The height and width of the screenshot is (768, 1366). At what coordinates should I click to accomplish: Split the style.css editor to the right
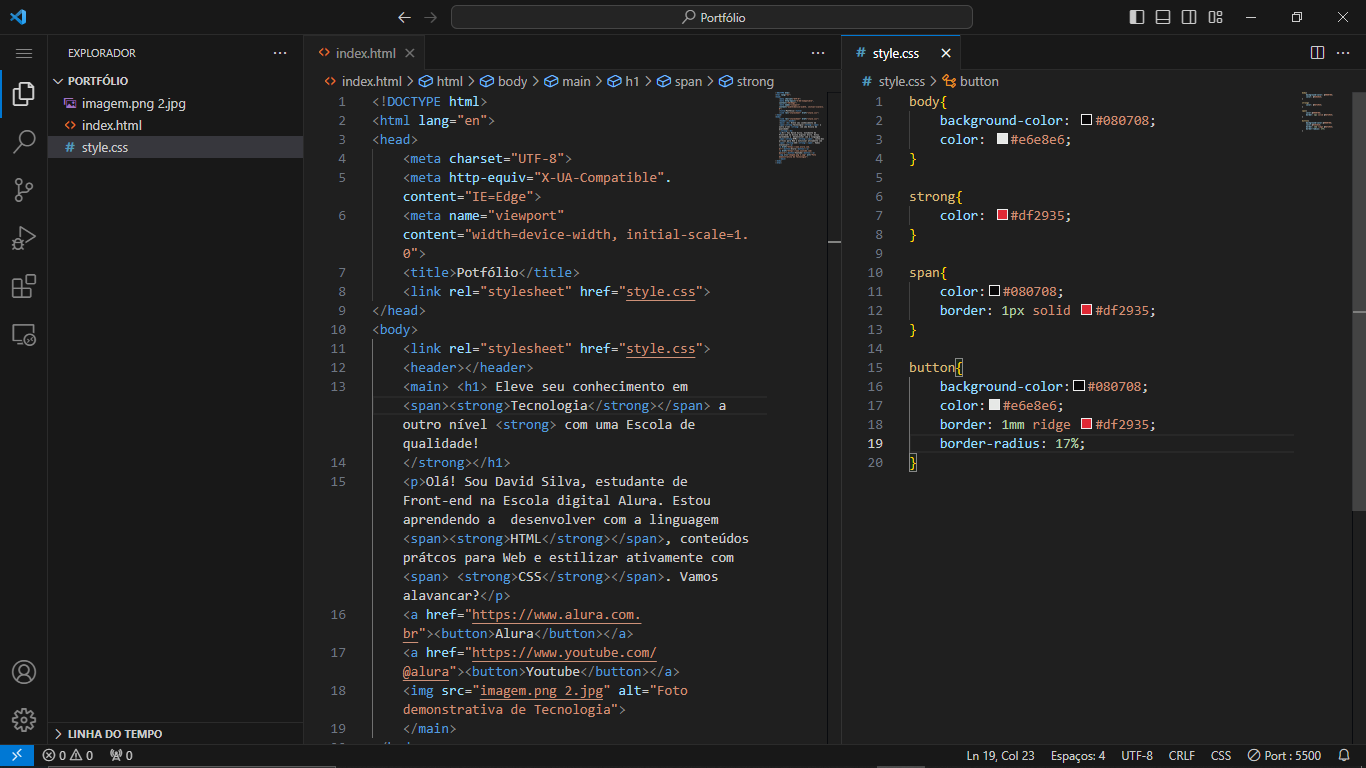(x=1317, y=53)
